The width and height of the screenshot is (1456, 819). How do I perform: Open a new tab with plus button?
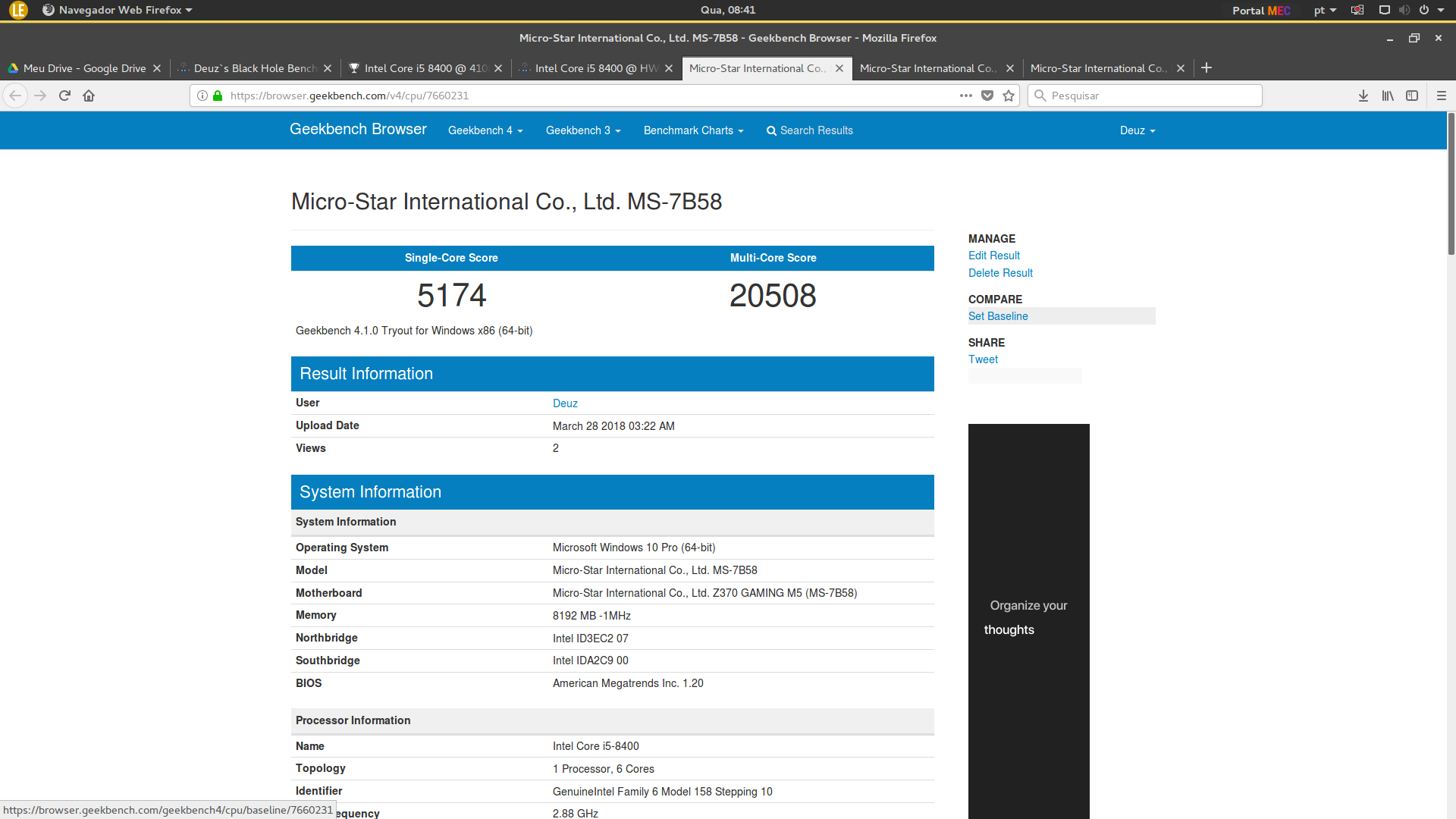[x=1207, y=67]
